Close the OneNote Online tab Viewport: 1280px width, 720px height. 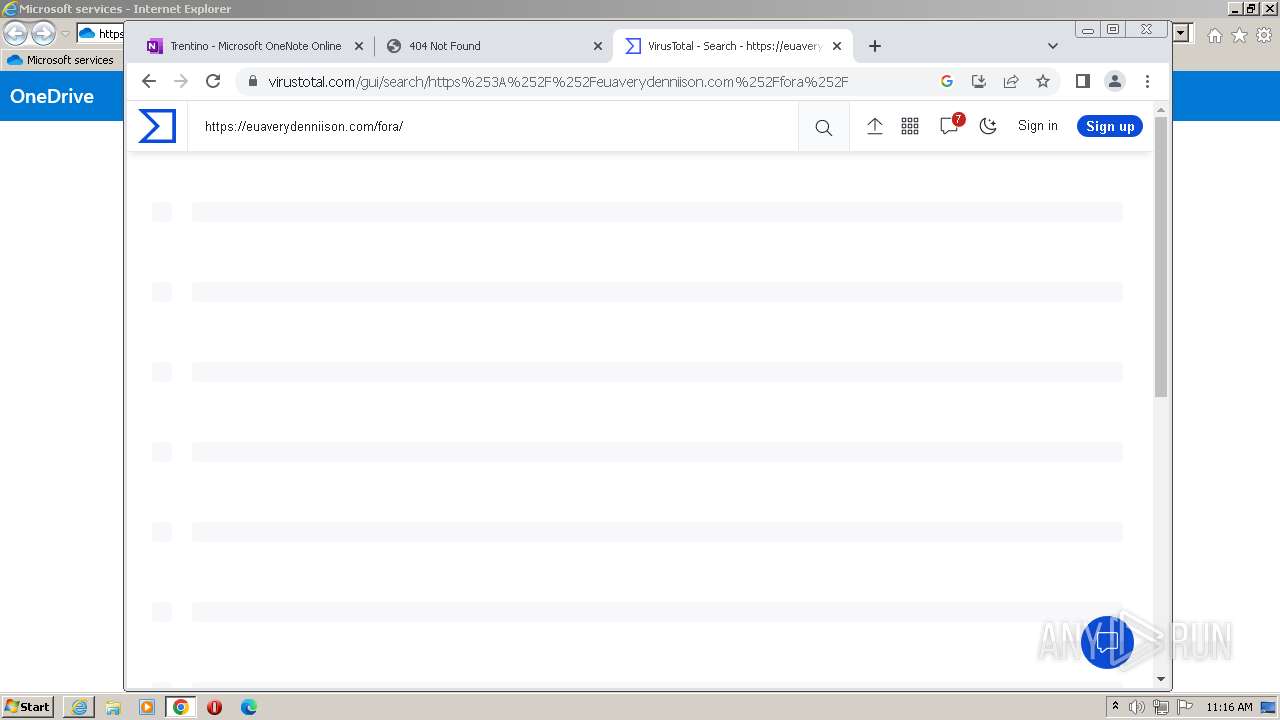[x=359, y=46]
